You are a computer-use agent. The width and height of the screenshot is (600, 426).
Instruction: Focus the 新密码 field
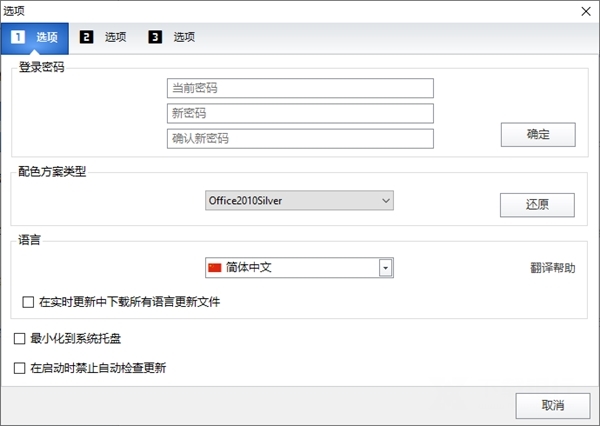point(300,113)
